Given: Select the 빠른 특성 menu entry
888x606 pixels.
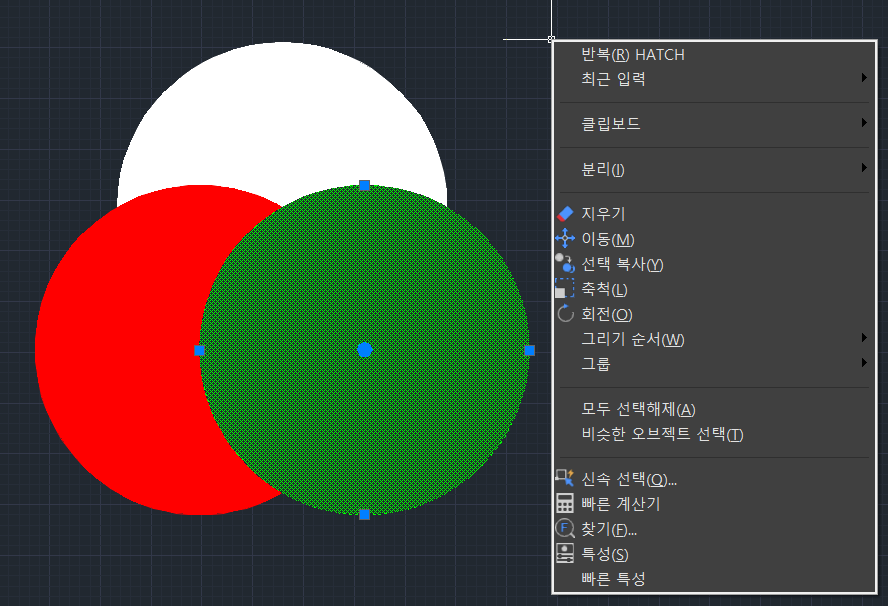Looking at the screenshot, I should click(x=714, y=579).
